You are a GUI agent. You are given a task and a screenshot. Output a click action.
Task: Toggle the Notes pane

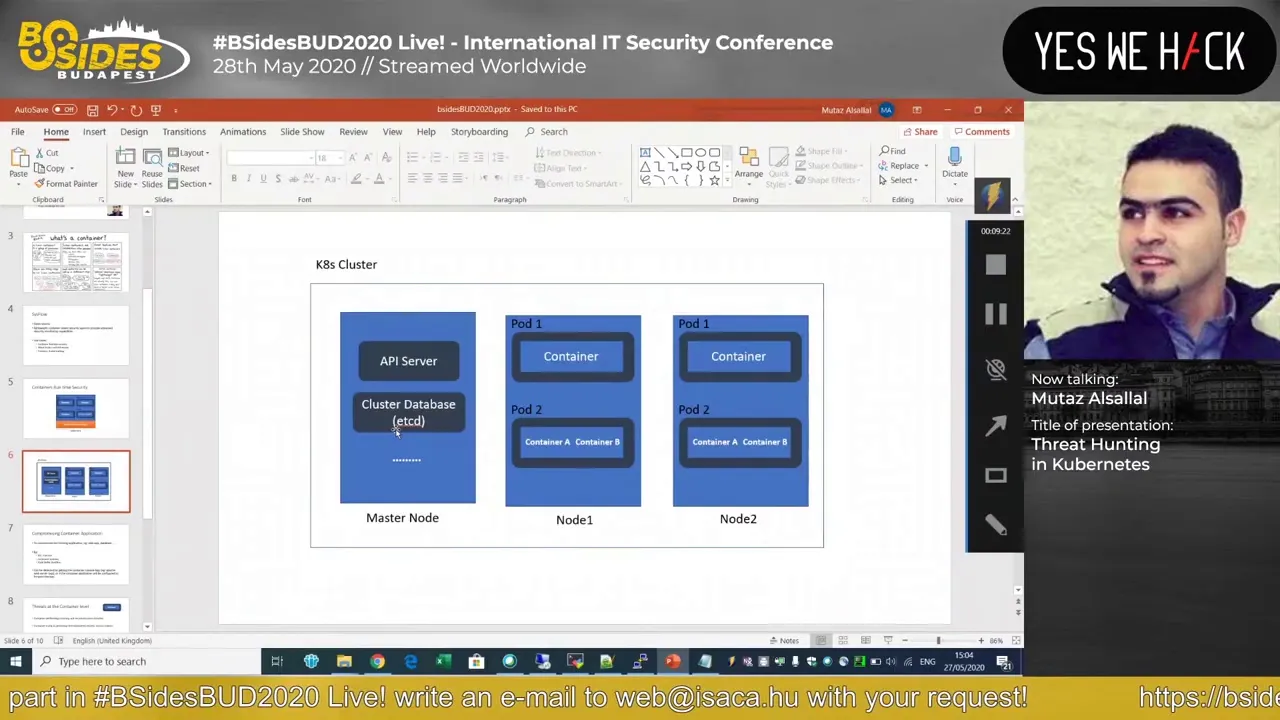point(783,641)
